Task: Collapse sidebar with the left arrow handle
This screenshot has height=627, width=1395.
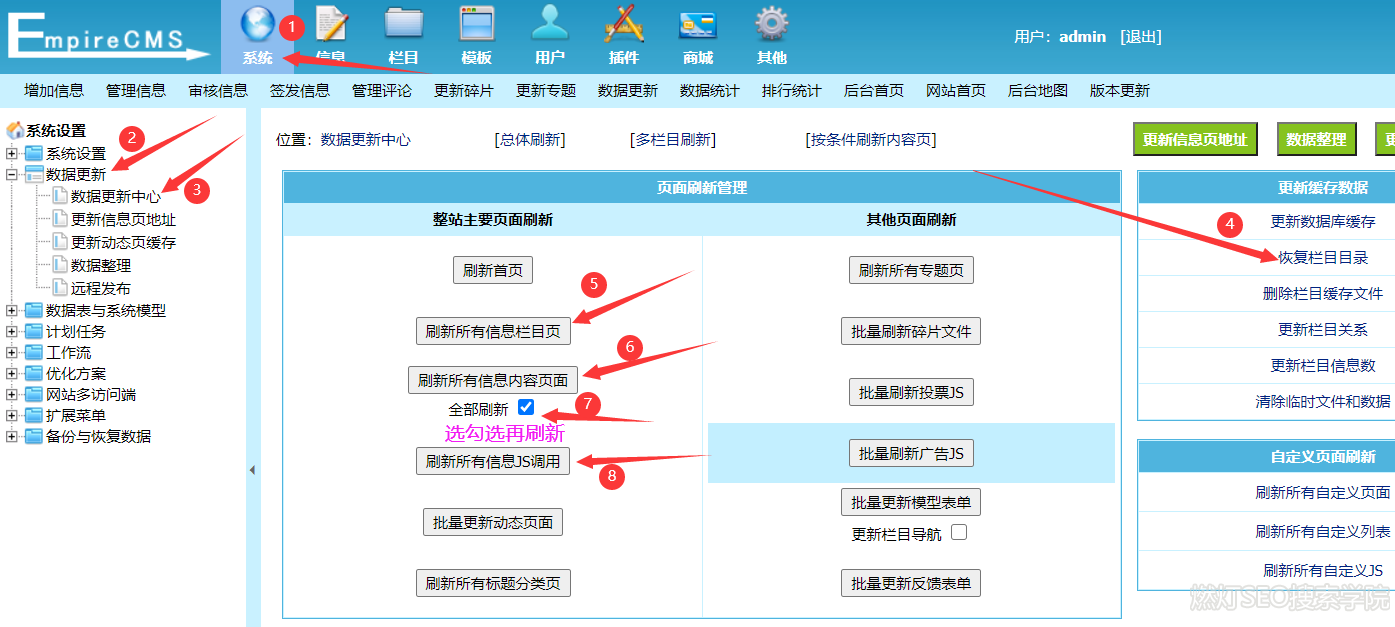Action: pyautogui.click(x=252, y=469)
